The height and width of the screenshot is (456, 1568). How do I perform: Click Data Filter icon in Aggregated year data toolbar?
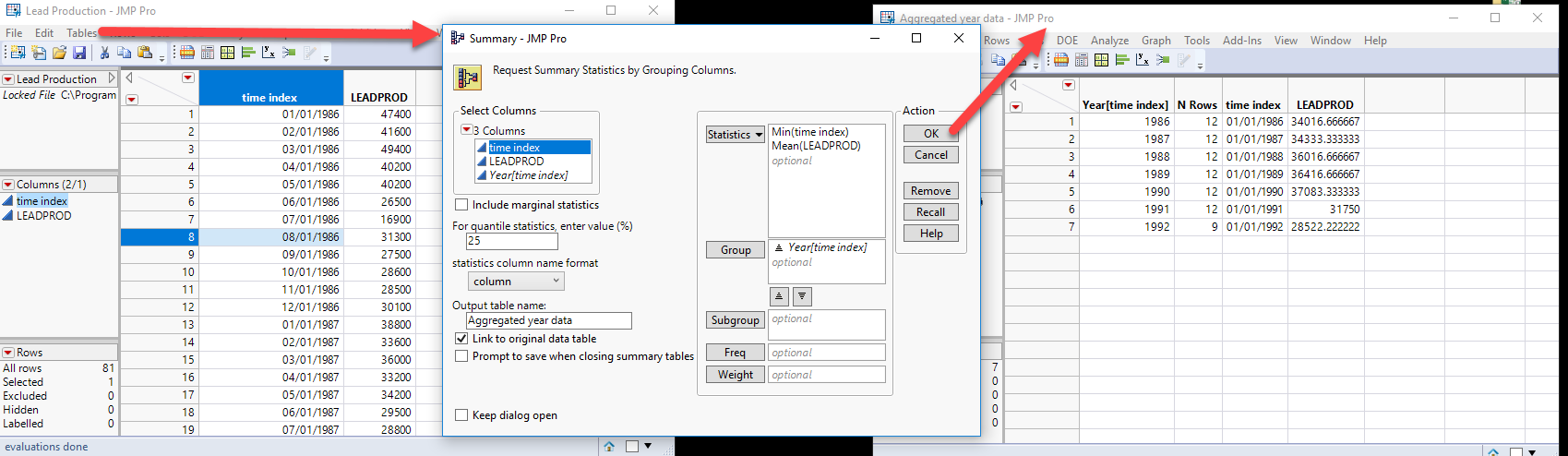[1061, 60]
